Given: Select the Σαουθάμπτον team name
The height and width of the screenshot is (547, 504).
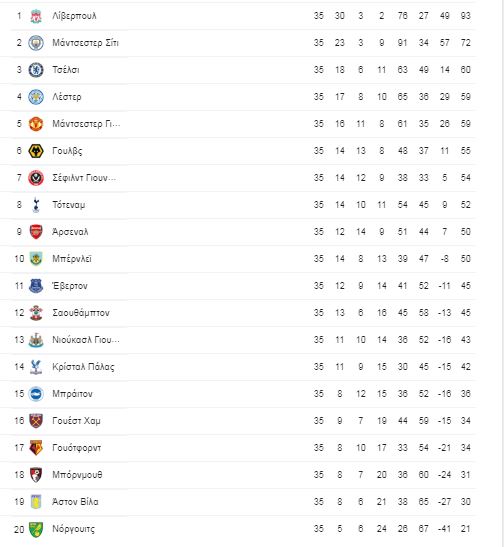Looking at the screenshot, I should click(81, 313).
